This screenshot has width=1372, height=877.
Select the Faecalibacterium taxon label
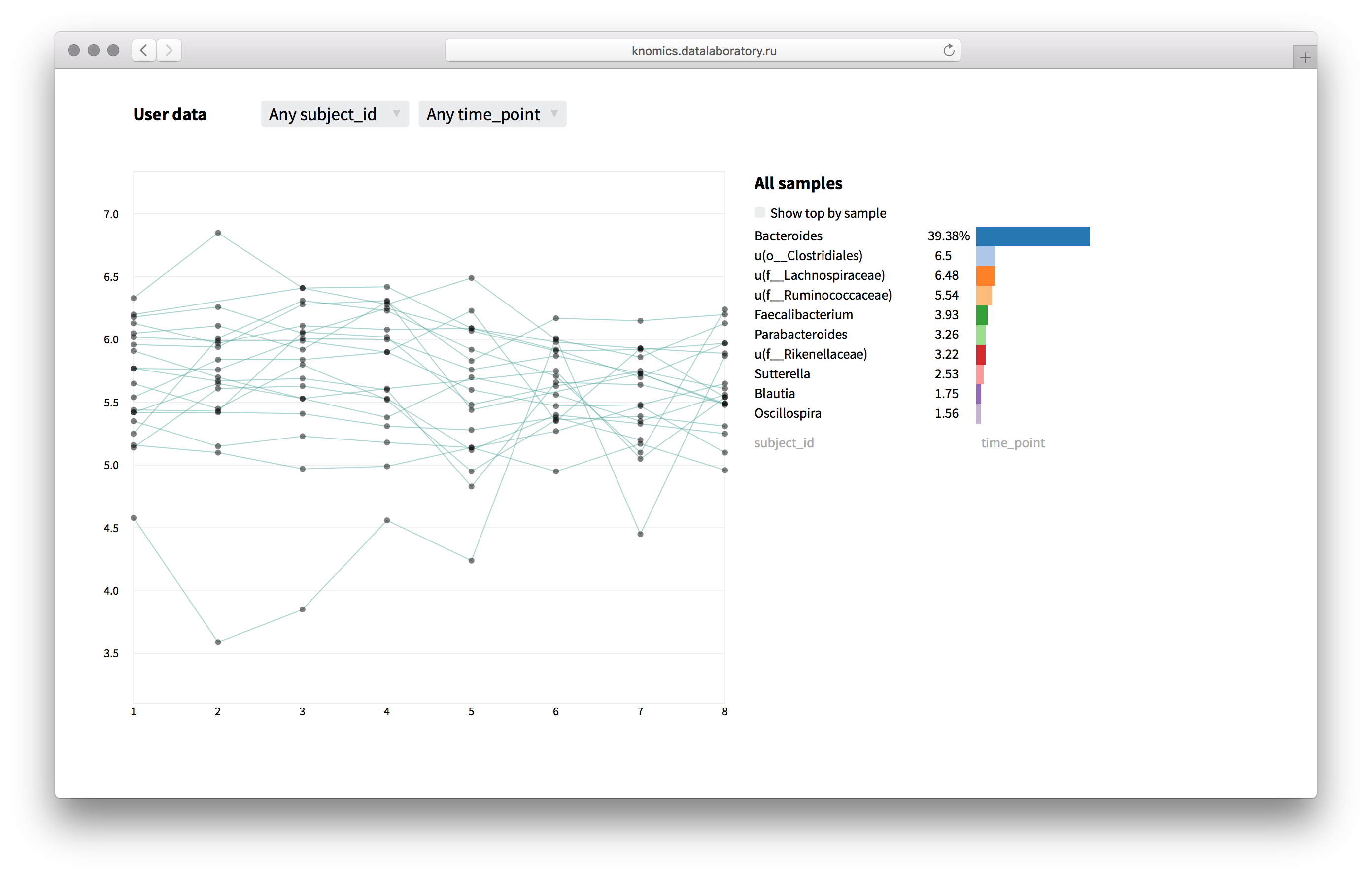click(x=803, y=315)
